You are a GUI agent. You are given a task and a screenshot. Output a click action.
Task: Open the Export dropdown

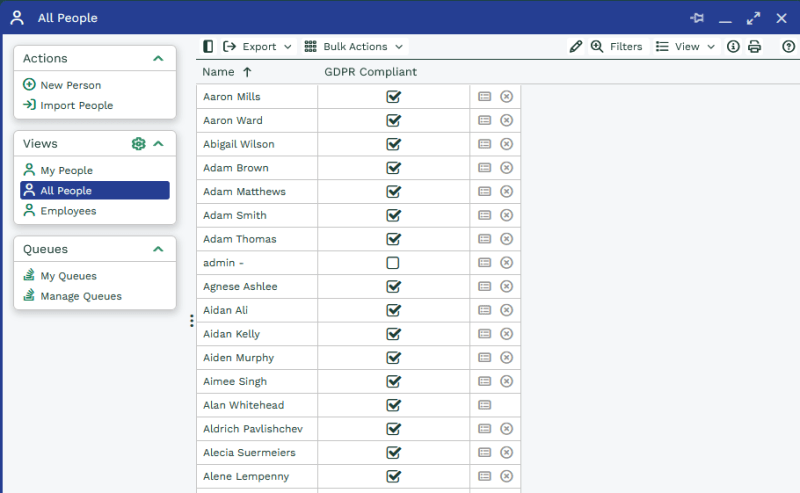(x=258, y=47)
